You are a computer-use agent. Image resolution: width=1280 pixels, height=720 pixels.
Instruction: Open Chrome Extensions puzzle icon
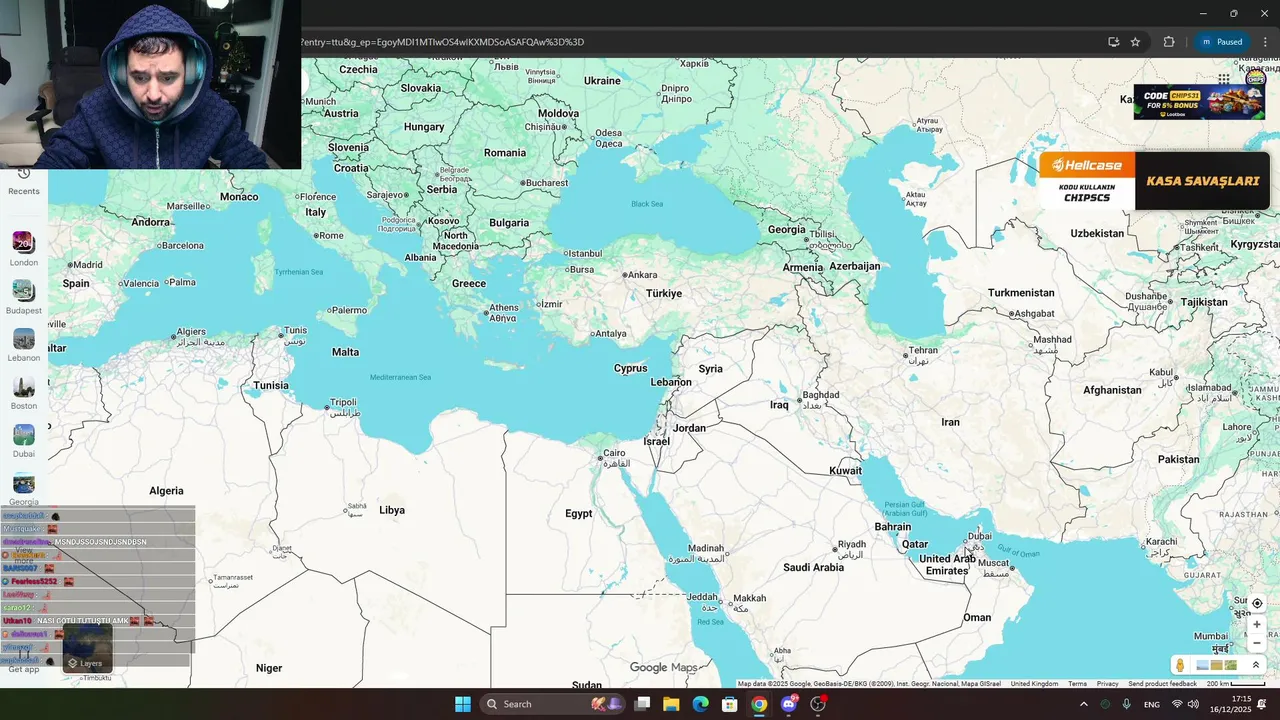(1169, 42)
